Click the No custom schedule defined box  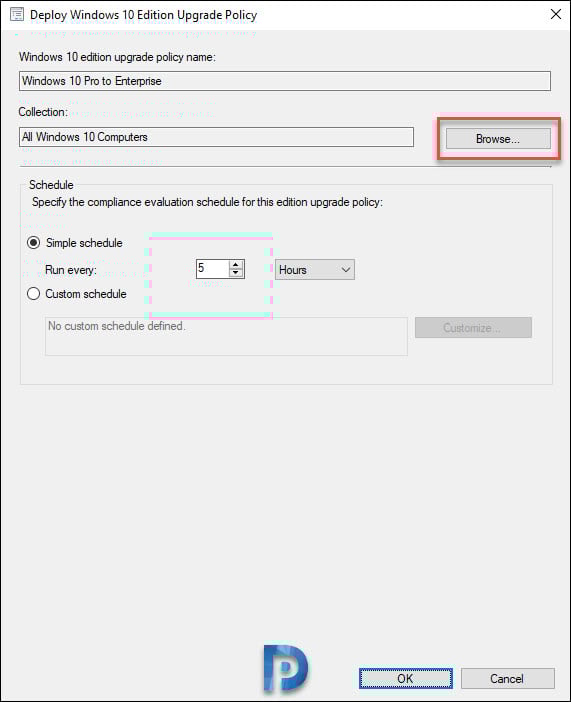(x=226, y=337)
